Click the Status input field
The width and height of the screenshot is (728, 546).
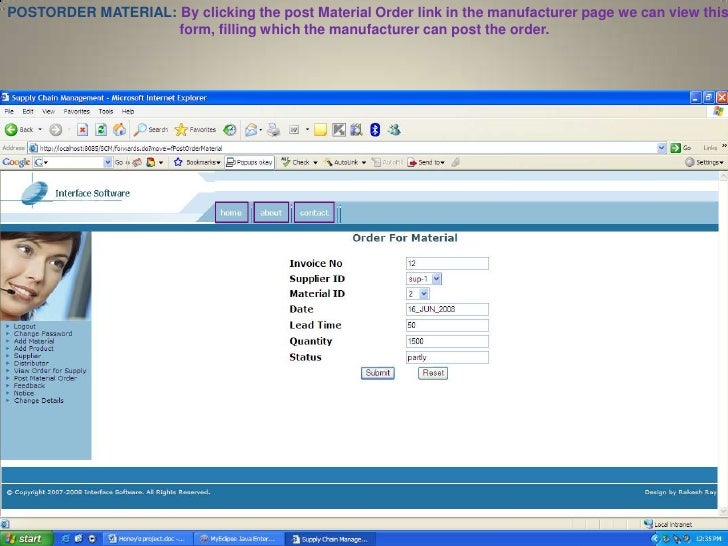[x=447, y=357]
